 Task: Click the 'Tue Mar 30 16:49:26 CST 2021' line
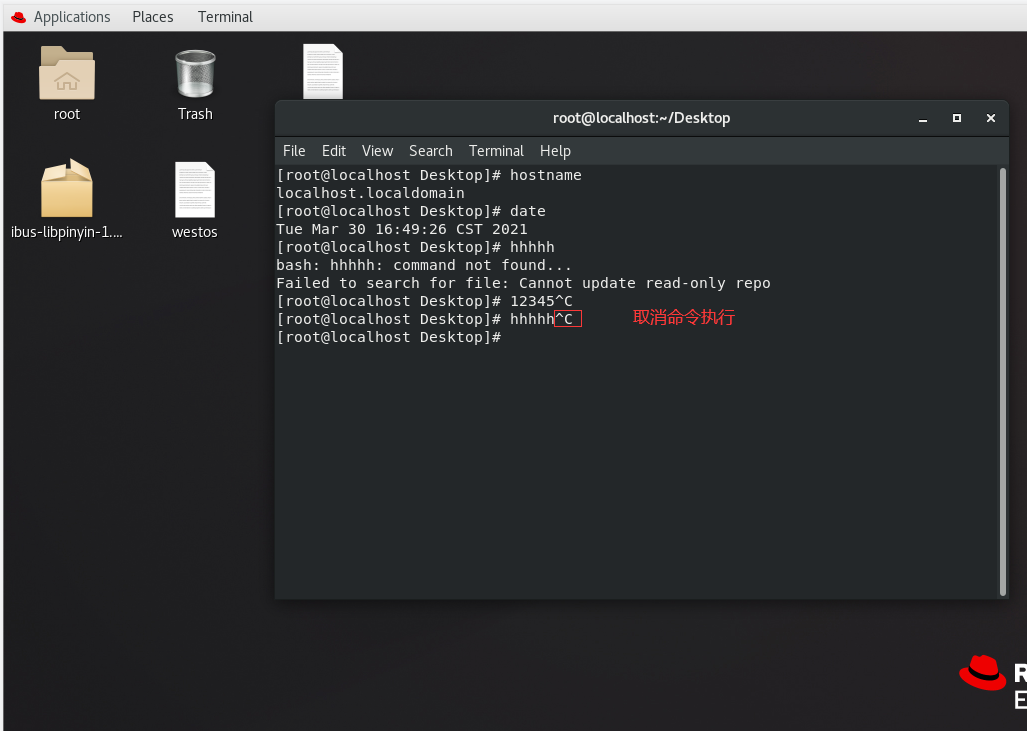click(401, 229)
